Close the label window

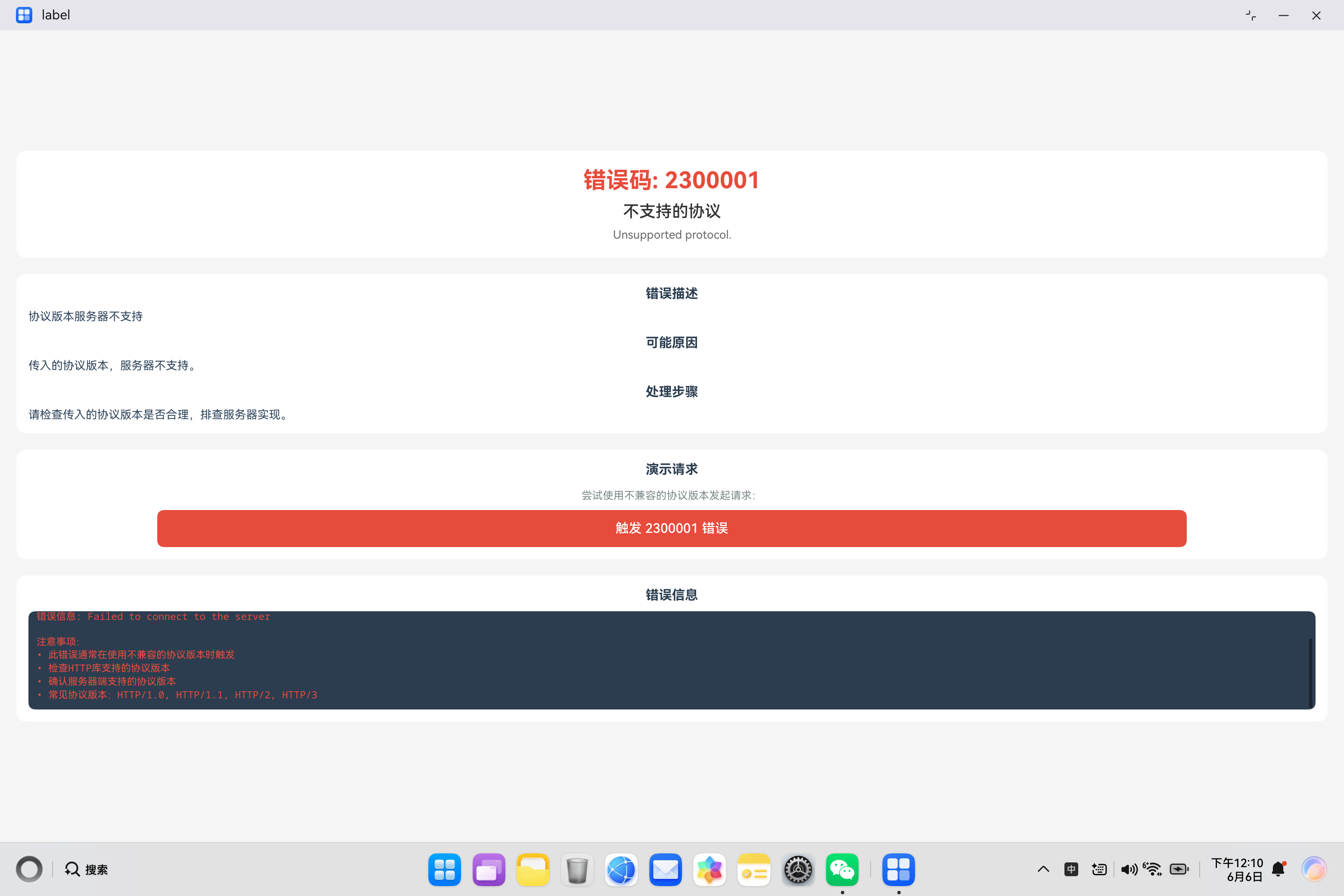[x=1316, y=16]
